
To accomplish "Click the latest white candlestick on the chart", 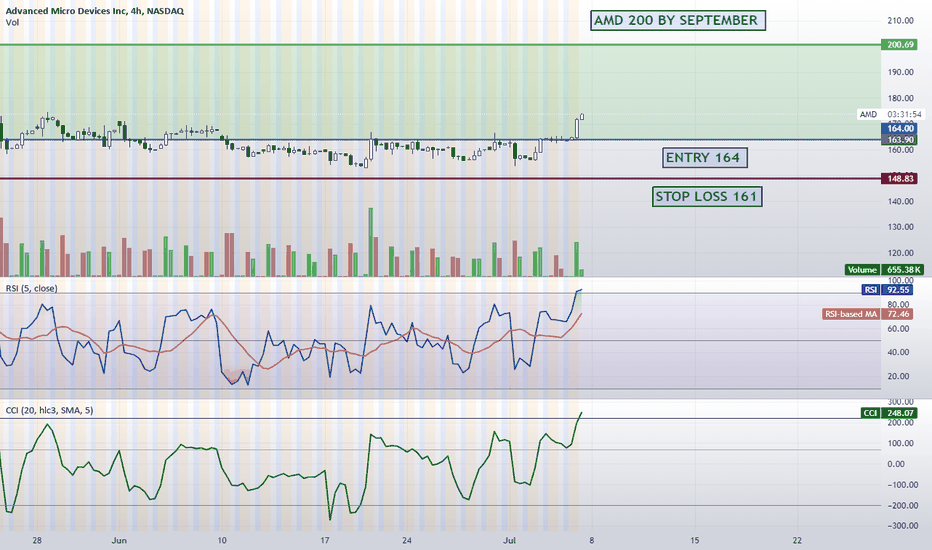I will click(x=582, y=117).
